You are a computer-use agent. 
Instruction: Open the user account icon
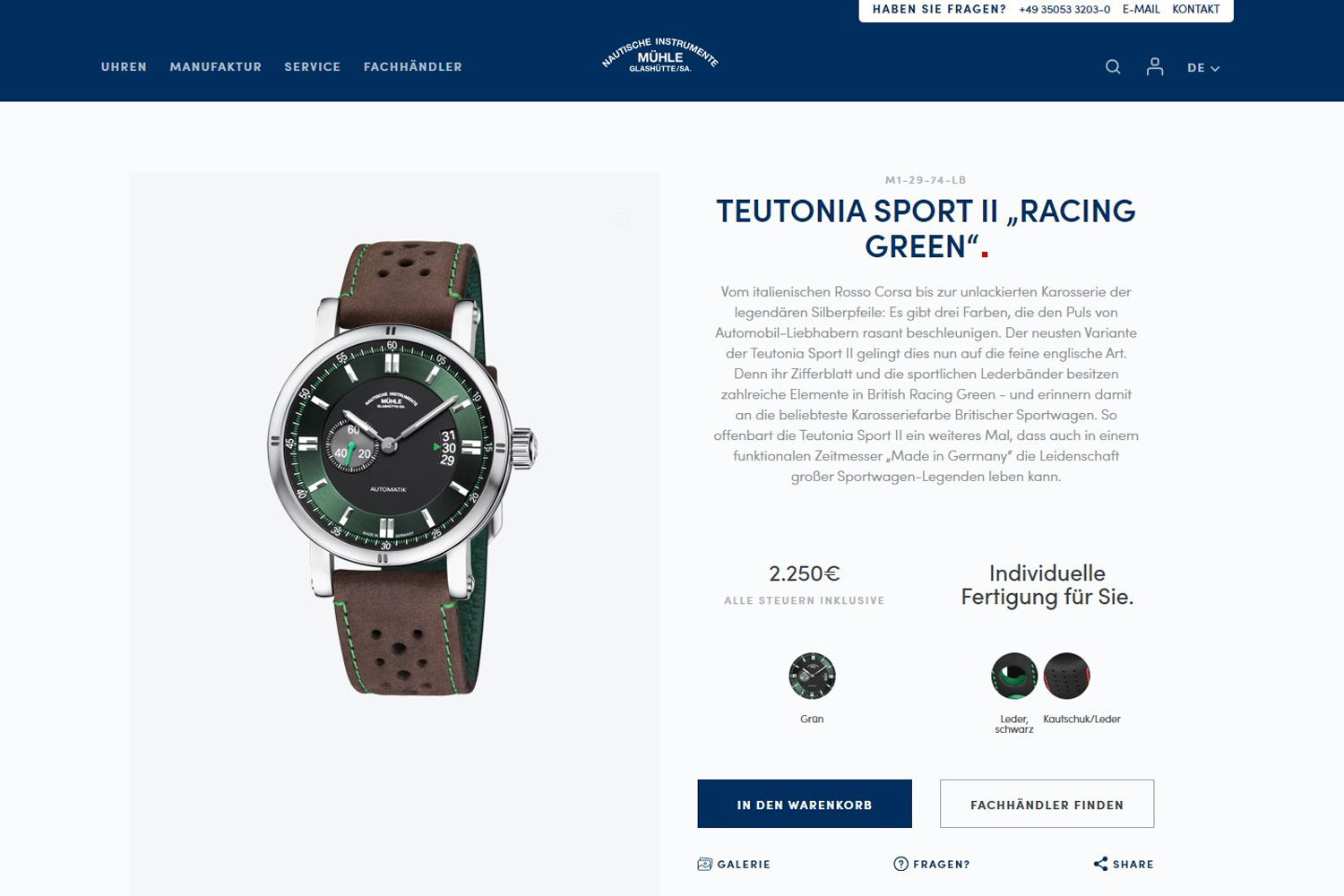coord(1155,66)
